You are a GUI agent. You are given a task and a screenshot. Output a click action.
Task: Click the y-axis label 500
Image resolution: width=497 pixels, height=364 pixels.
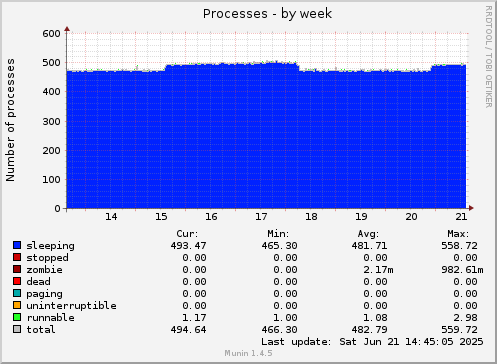coord(51,63)
